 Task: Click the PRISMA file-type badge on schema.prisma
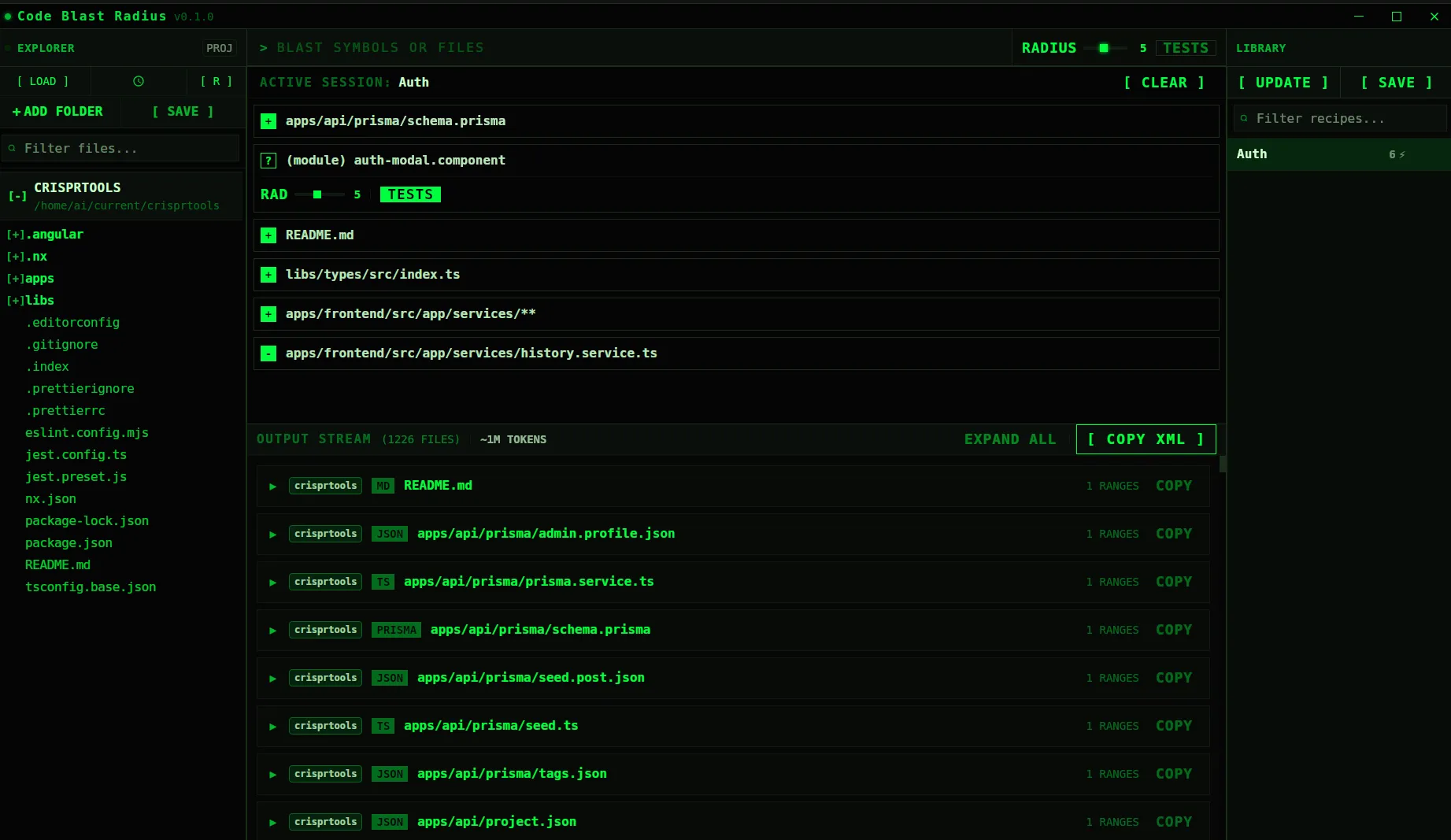tap(396, 630)
